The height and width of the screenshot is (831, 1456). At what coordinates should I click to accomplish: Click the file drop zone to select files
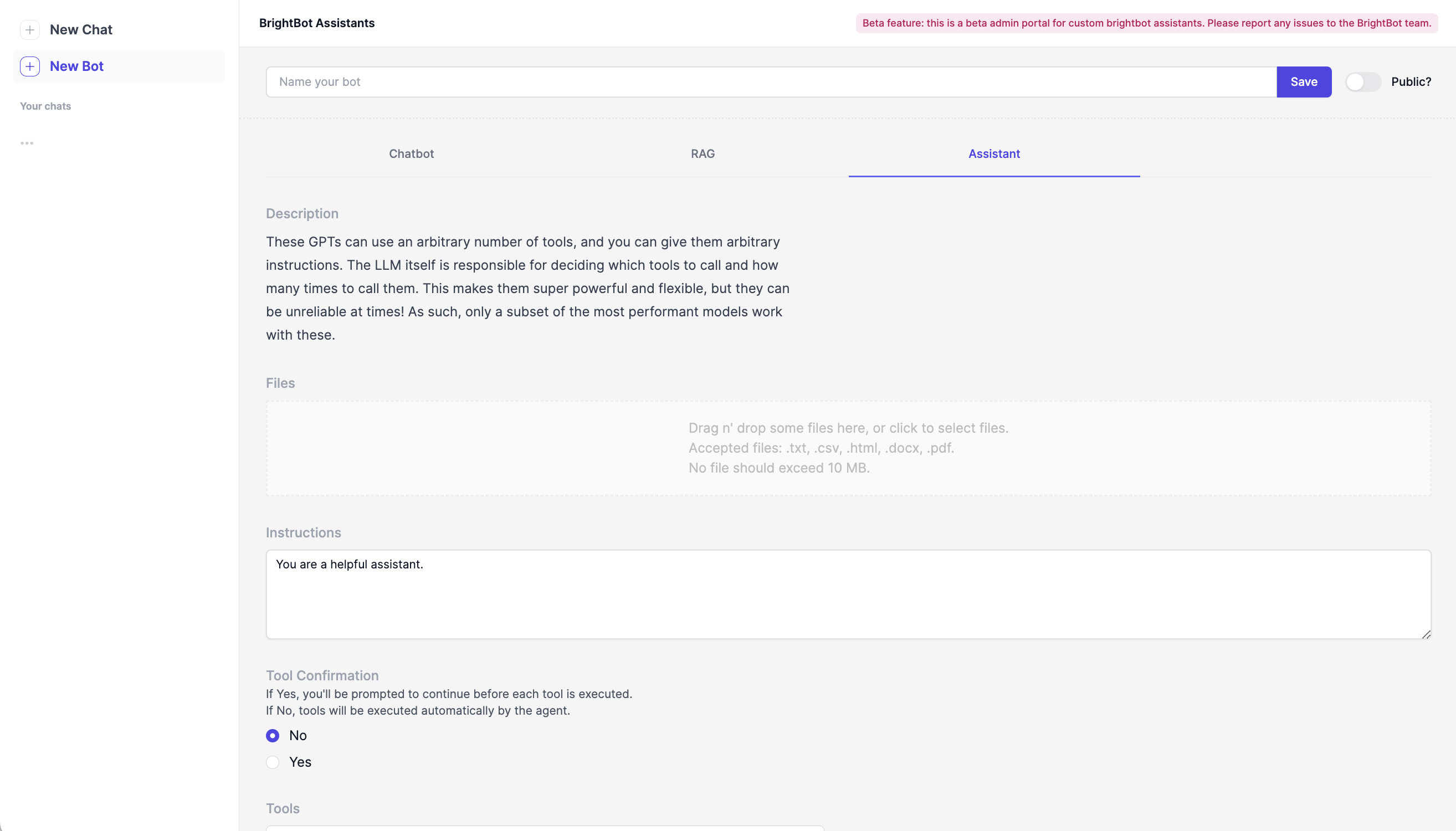pos(848,448)
